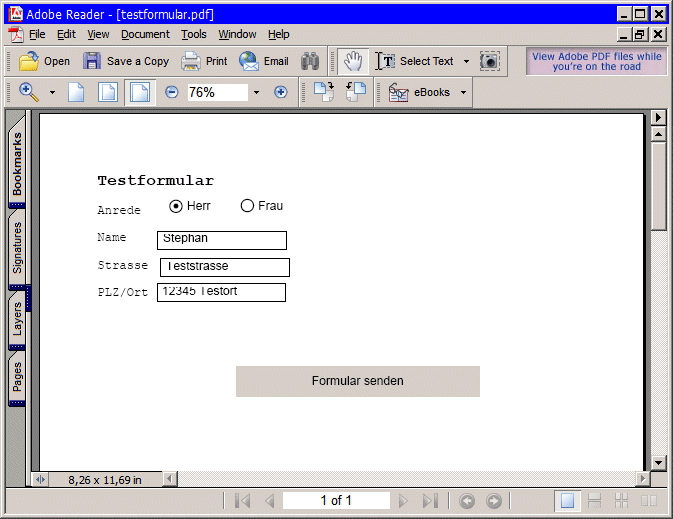The width and height of the screenshot is (673, 519).
Task: Select the Frau radio button
Action: 247,206
